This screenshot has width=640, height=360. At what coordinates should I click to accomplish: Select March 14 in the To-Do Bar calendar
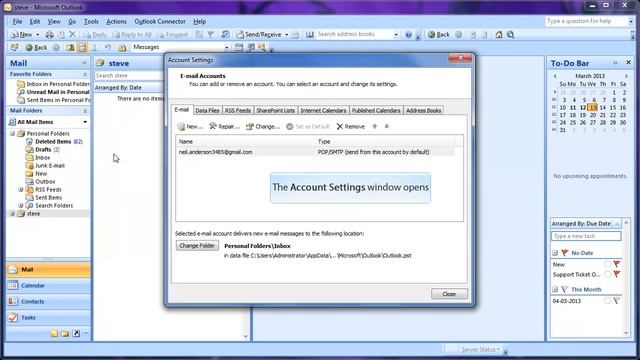tap(602, 108)
